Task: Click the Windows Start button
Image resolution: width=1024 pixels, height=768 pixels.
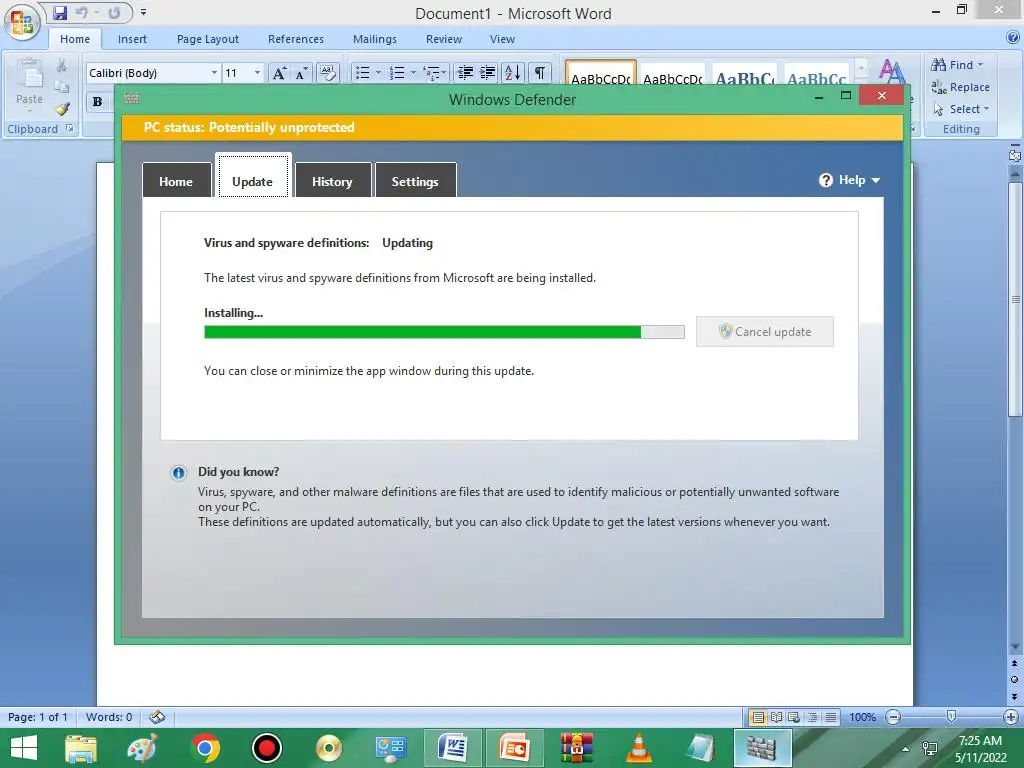Action: click(x=24, y=748)
